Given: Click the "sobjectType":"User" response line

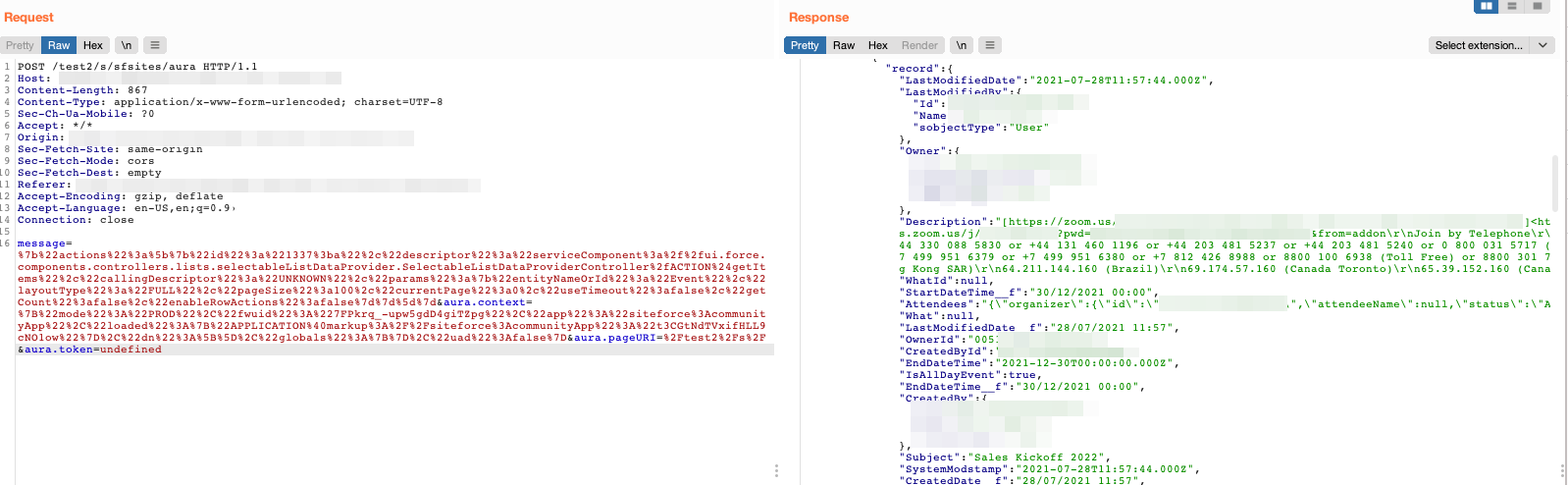Looking at the screenshot, I should [x=981, y=128].
